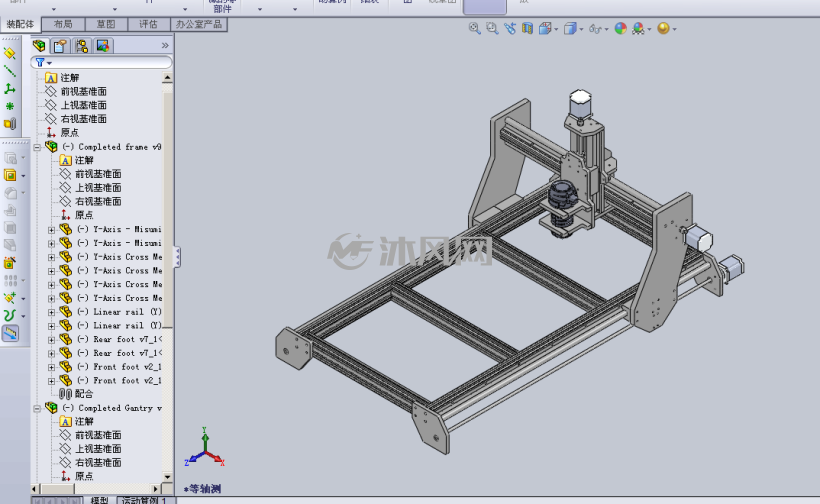The height and width of the screenshot is (504, 820).
Task: Select top-level 上视基准面 plane
Action: point(76,105)
